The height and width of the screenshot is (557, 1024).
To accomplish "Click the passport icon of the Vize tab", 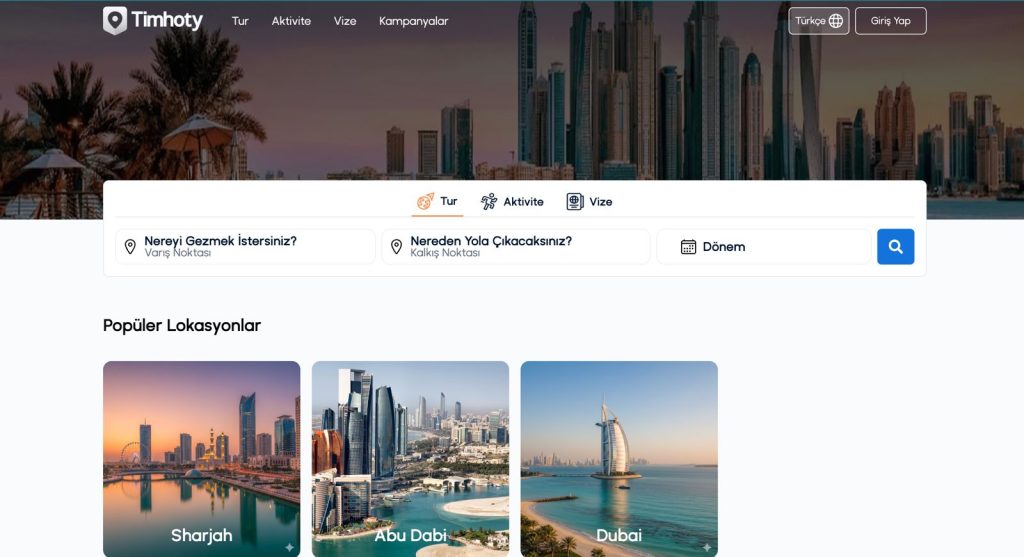I will [575, 201].
